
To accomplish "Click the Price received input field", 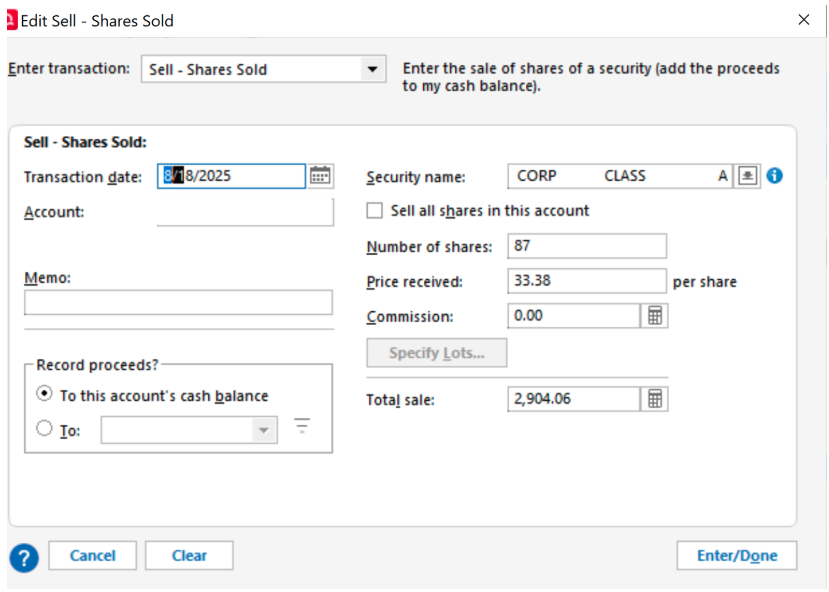I will (x=587, y=281).
